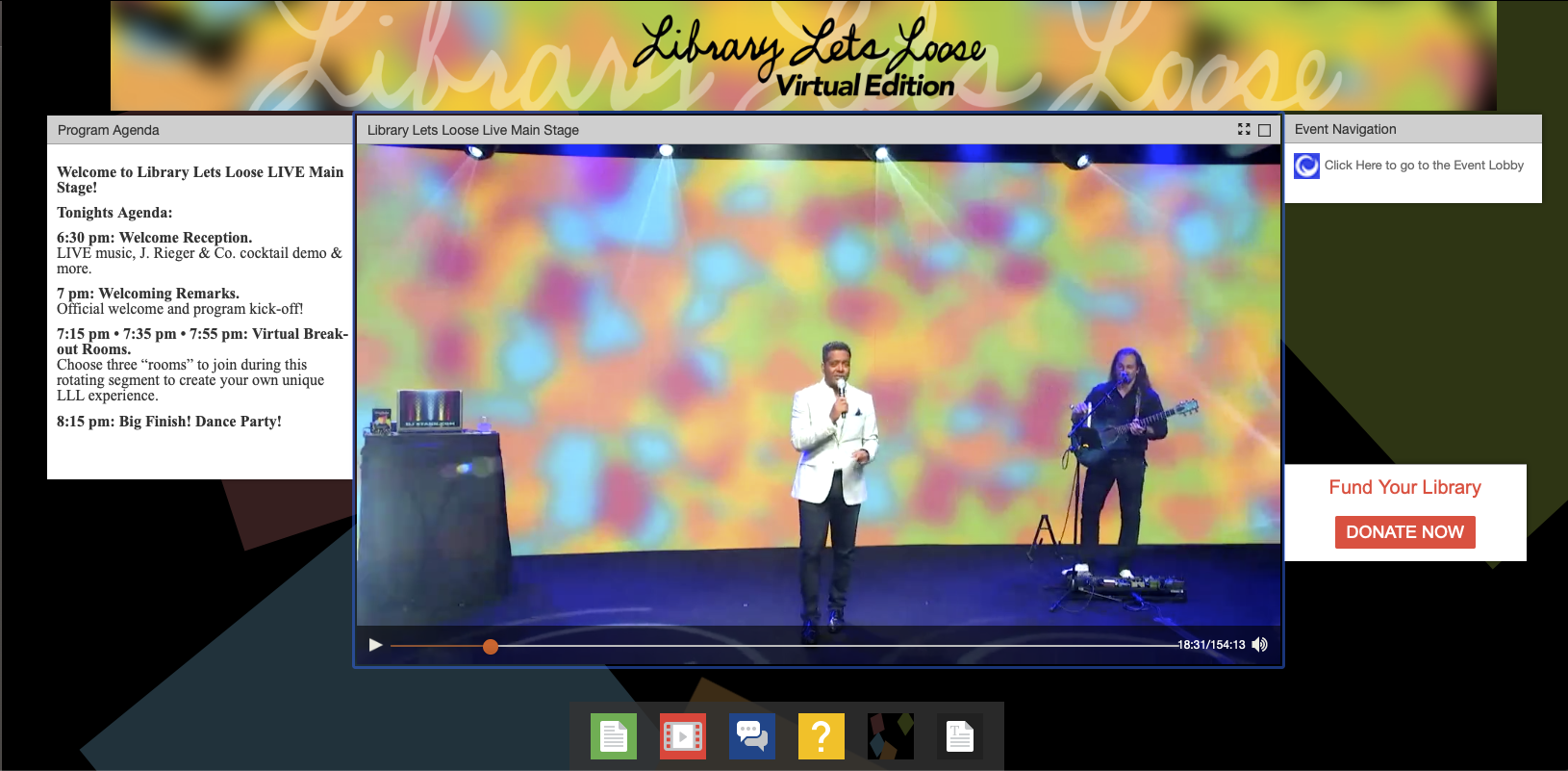
Task: Open the green document icon in bottom dock
Action: (614, 736)
